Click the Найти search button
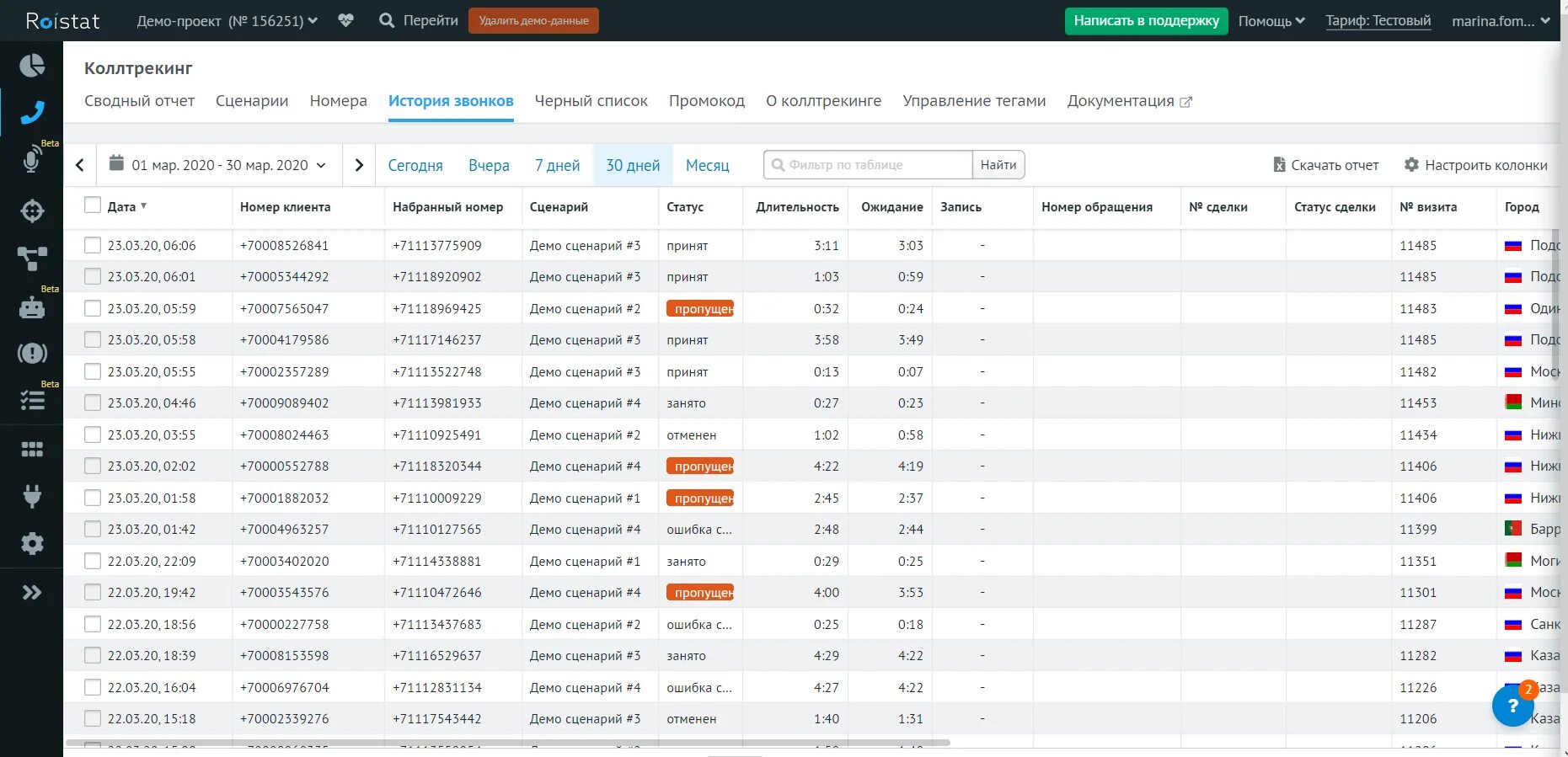This screenshot has width=1568, height=757. tap(998, 165)
